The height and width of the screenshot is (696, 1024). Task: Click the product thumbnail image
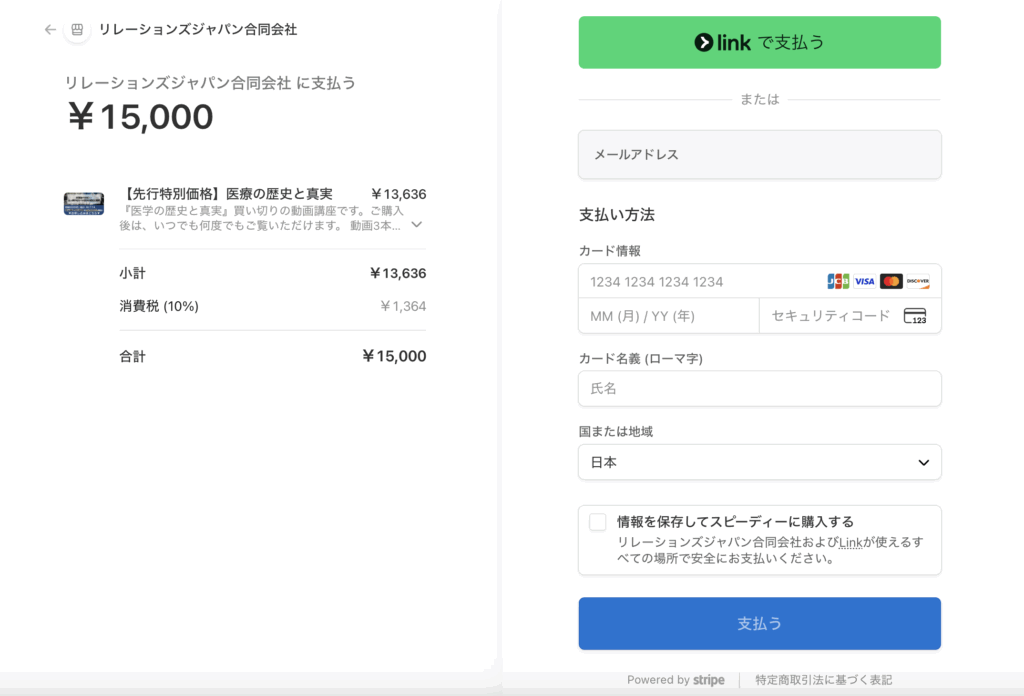(x=84, y=203)
